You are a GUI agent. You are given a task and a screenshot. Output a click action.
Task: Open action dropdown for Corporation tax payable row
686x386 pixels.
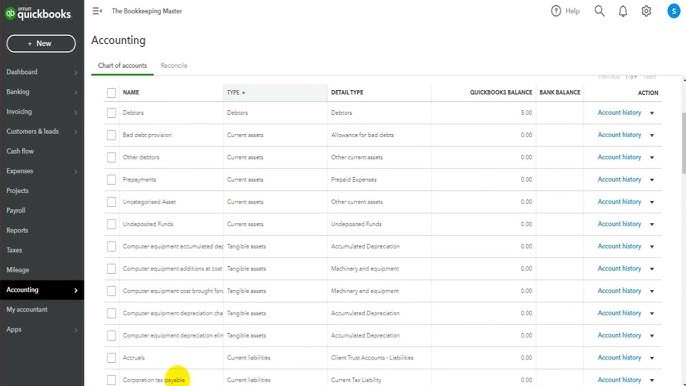652,380
